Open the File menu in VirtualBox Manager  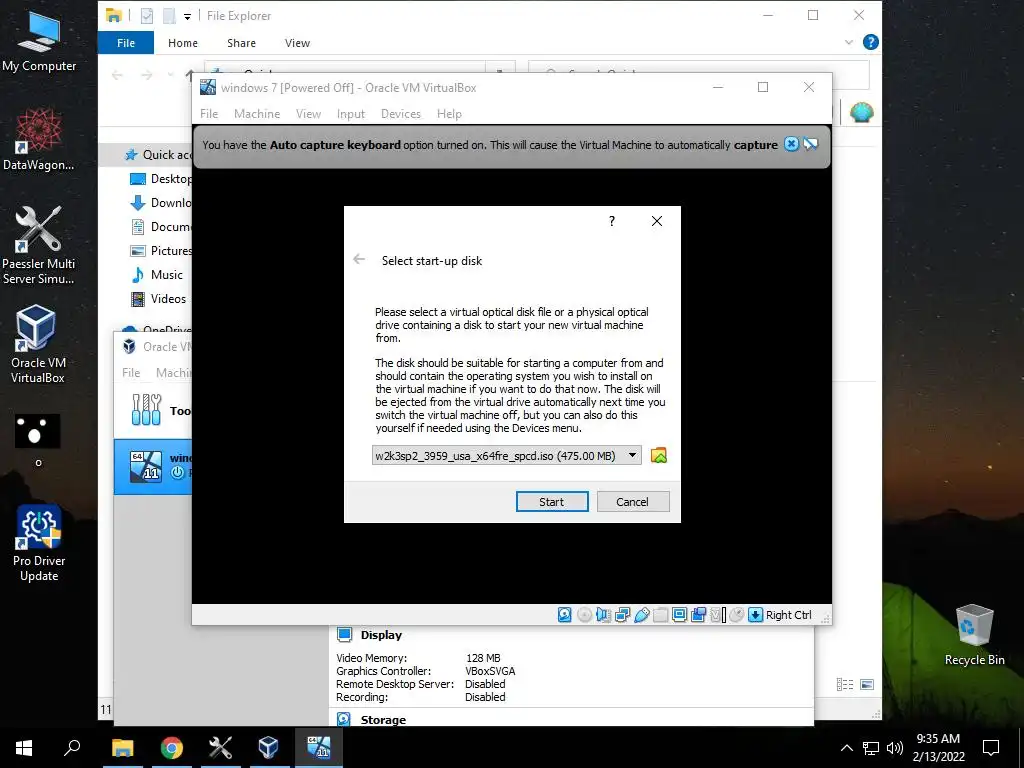(131, 372)
